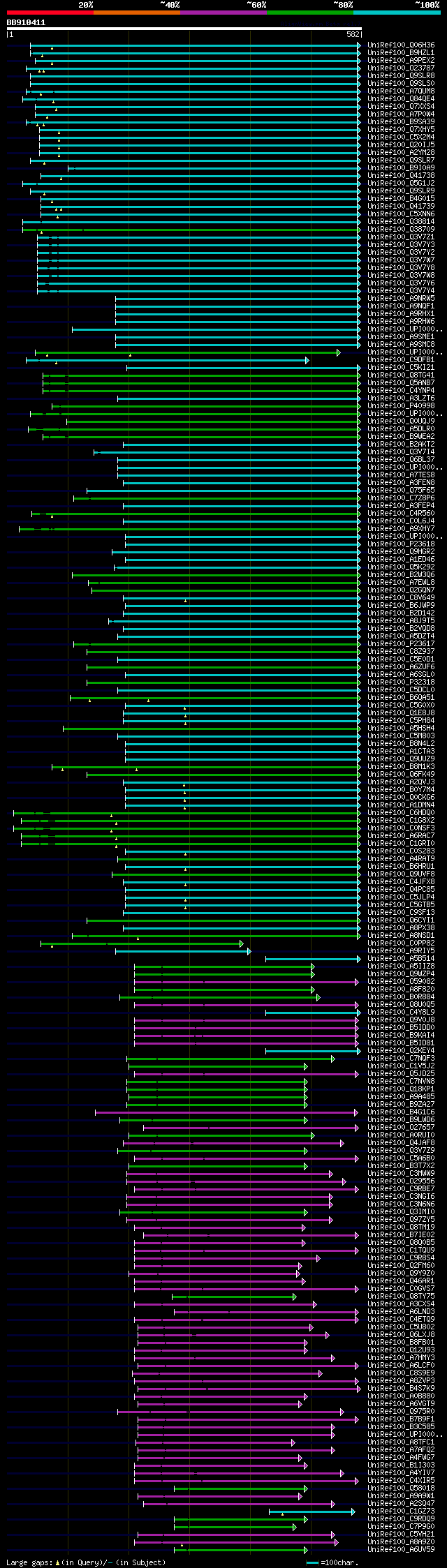Click the red ~20% identity legend segment
The width and height of the screenshot is (447, 1568).
[50, 13]
